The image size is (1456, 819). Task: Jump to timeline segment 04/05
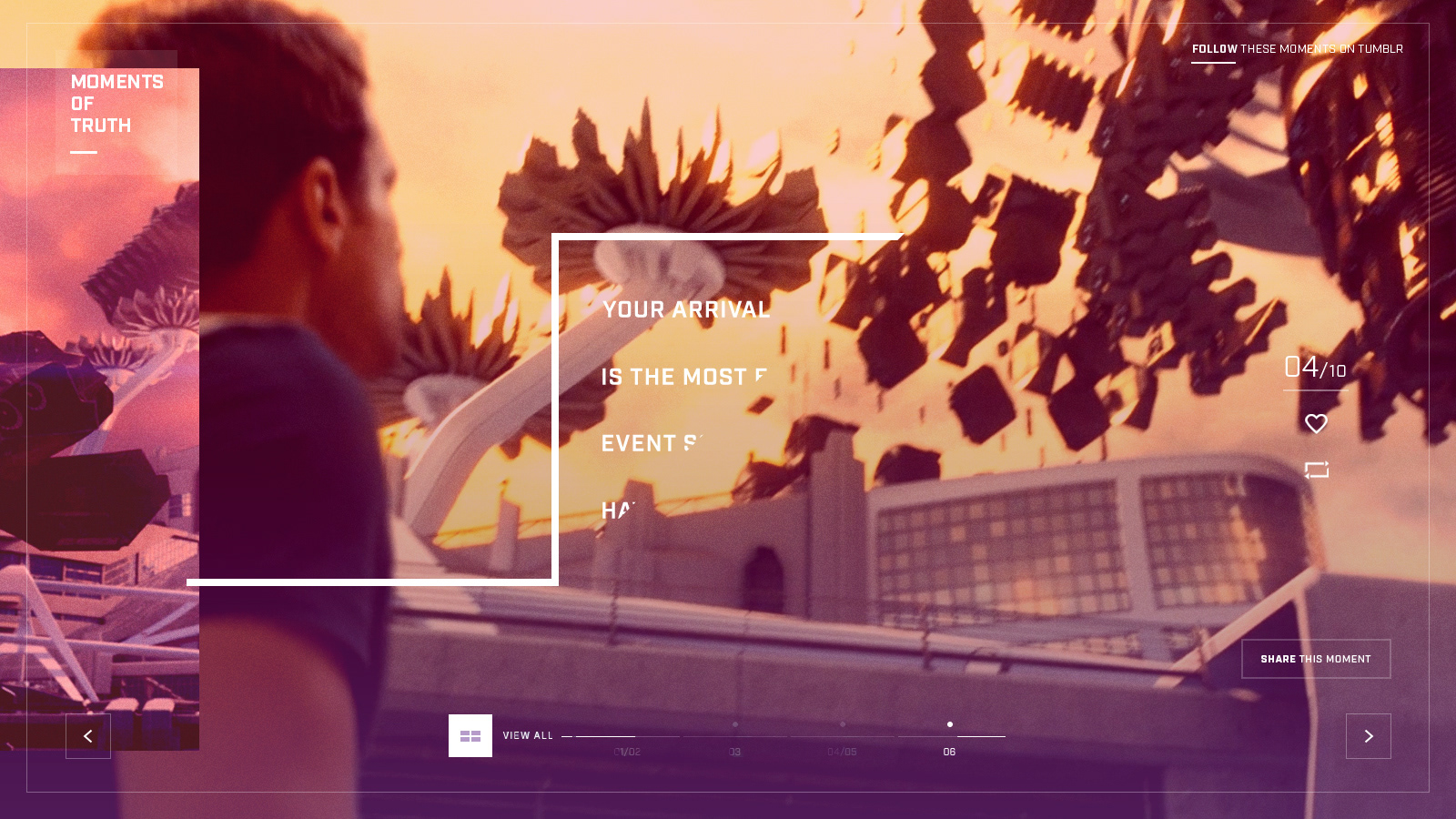pyautogui.click(x=842, y=752)
